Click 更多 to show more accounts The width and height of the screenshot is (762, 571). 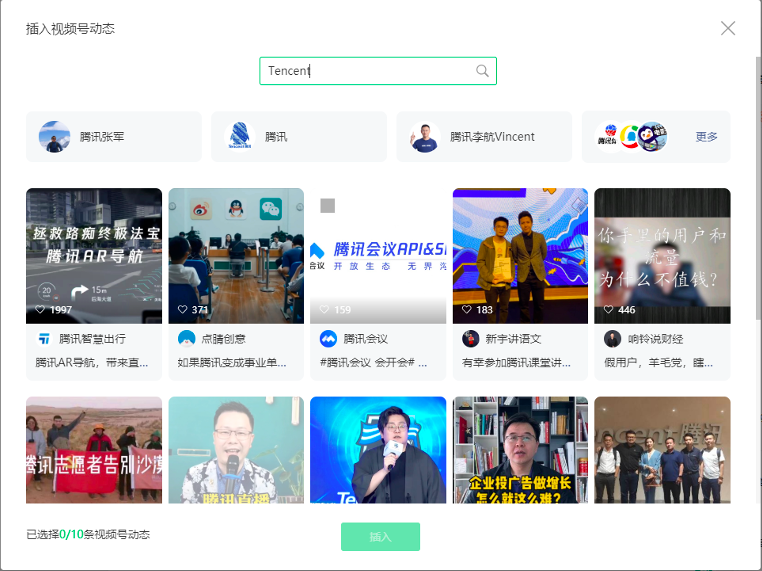click(x=706, y=137)
